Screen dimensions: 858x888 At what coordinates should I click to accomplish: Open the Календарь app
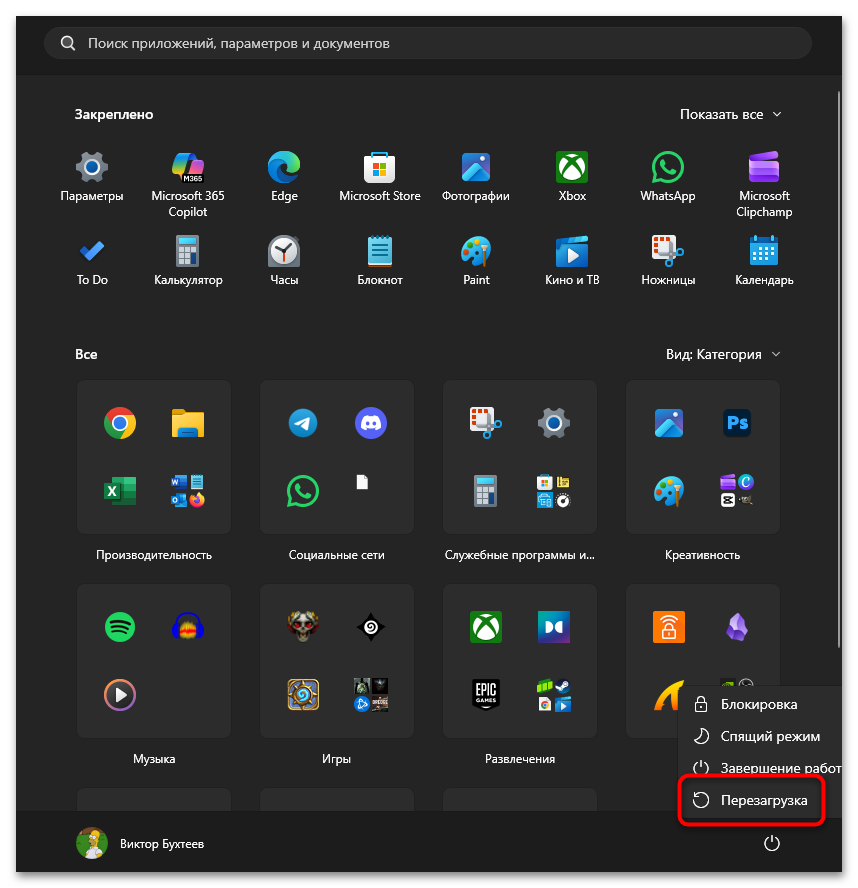tap(764, 252)
